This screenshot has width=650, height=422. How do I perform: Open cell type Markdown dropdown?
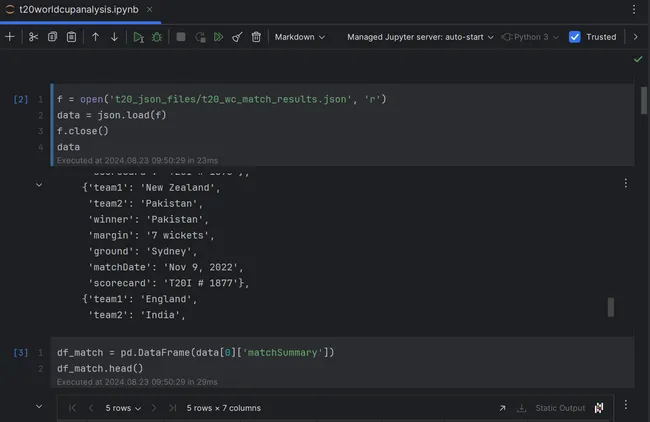[x=300, y=37]
